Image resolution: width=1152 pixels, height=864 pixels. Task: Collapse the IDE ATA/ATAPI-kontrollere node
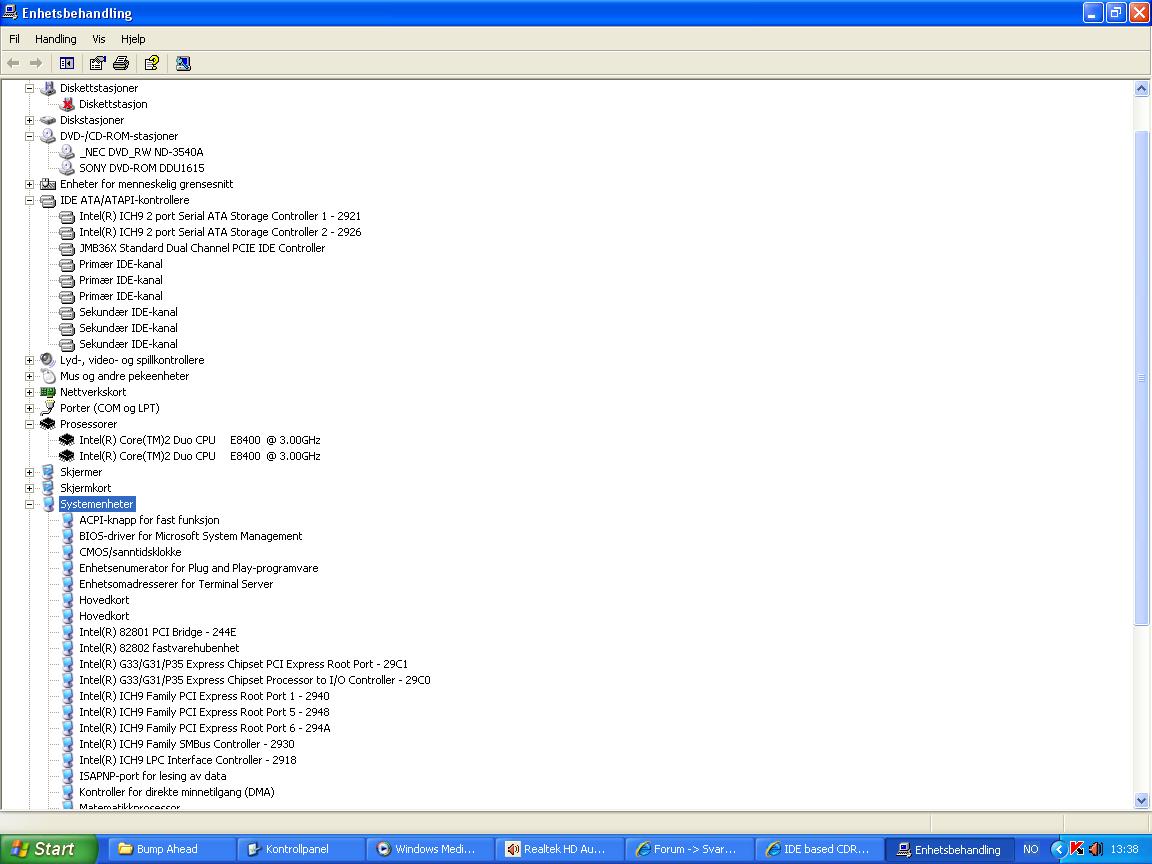click(x=29, y=201)
